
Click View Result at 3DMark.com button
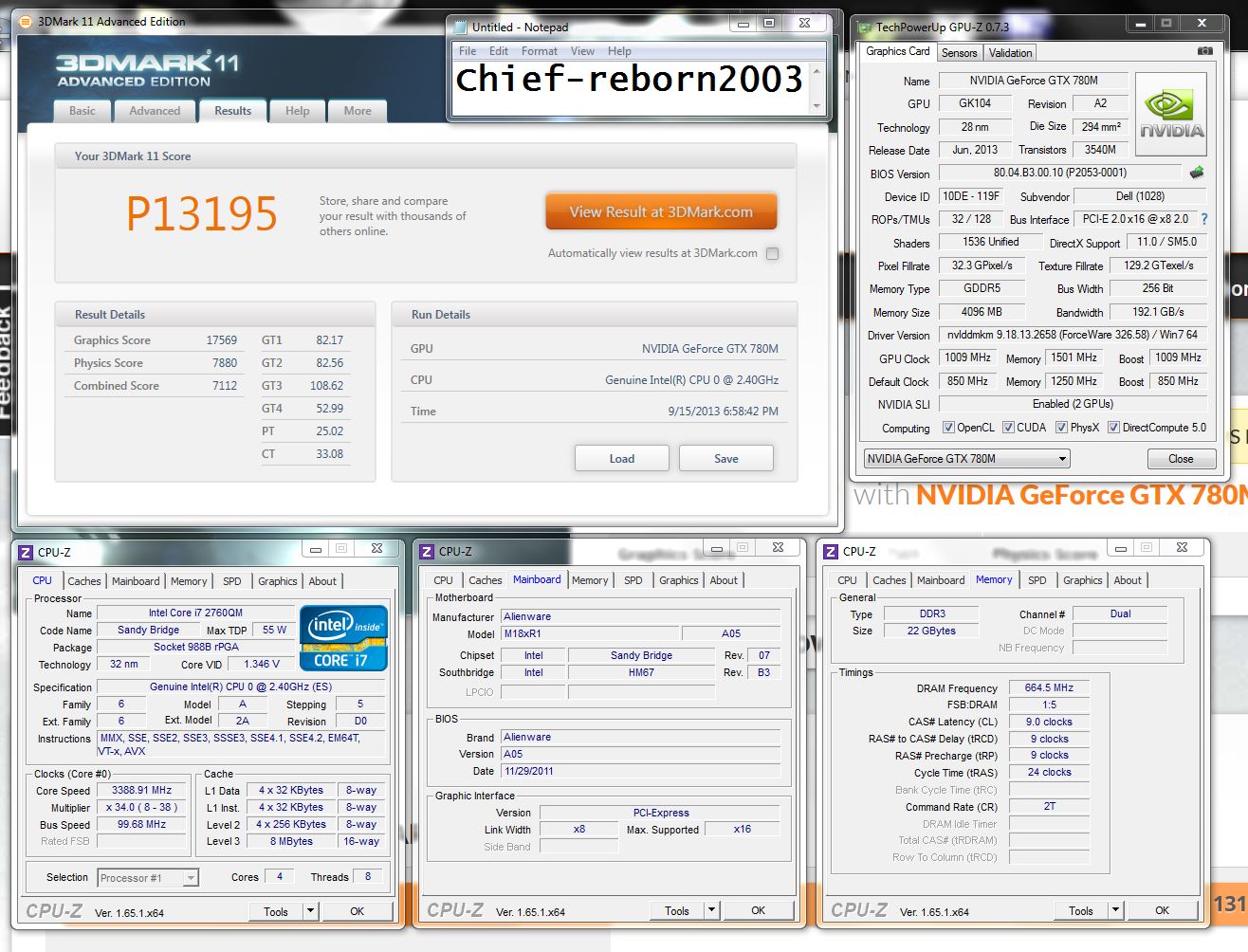(661, 212)
